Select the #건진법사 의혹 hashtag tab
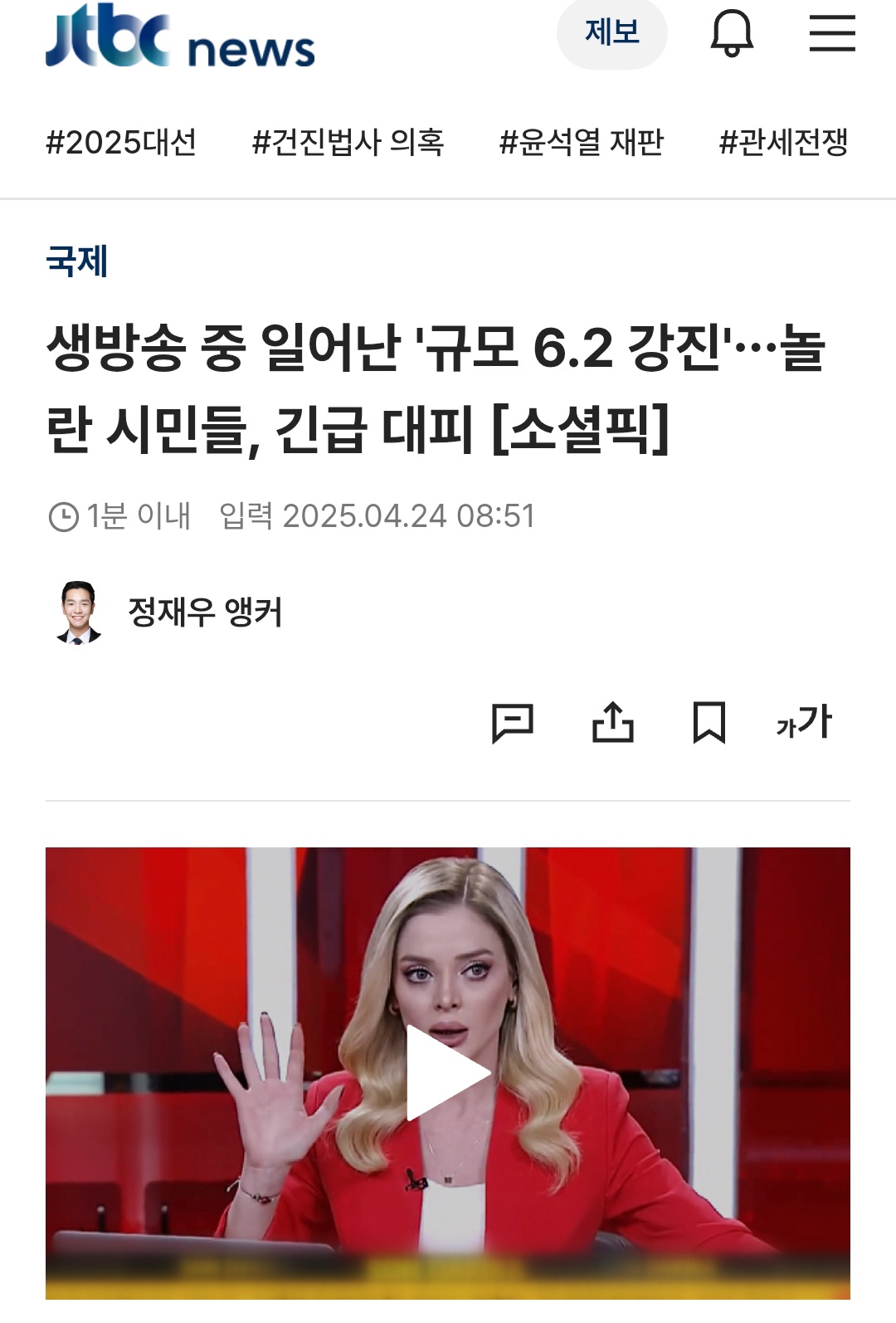Screen dimensions: 896x1323 click(348, 143)
